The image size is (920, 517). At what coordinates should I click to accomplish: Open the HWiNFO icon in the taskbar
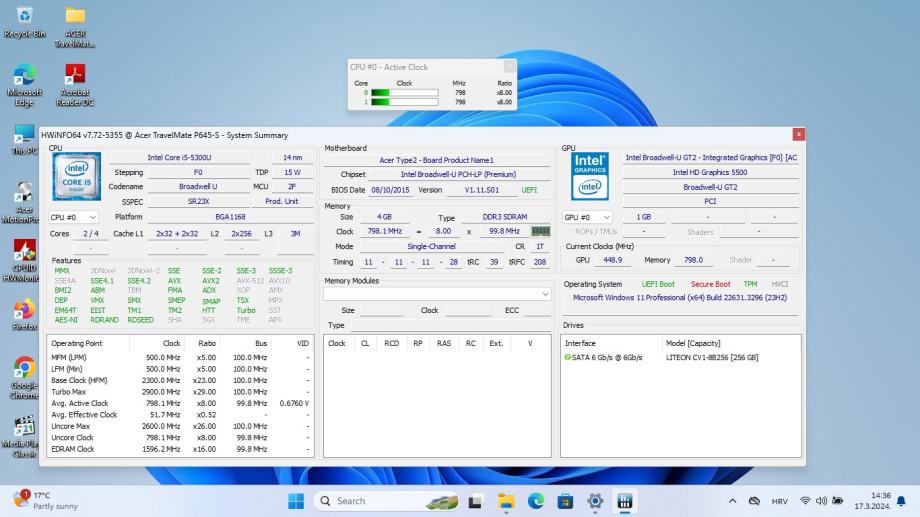(626, 501)
